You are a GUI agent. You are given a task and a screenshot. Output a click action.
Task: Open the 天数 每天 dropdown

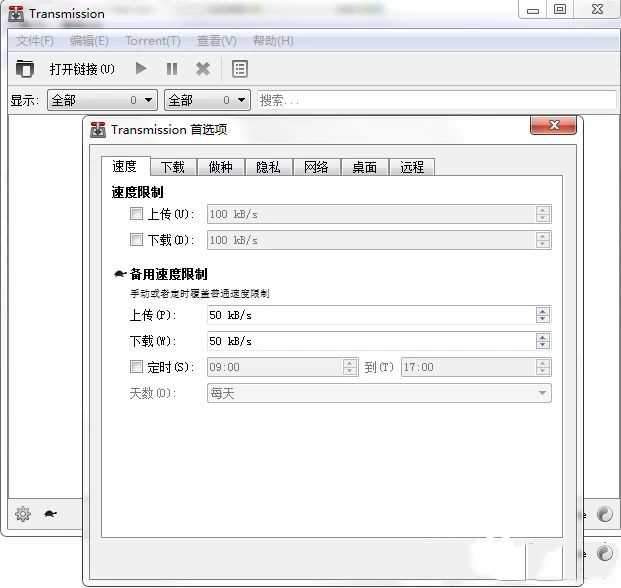point(378,393)
